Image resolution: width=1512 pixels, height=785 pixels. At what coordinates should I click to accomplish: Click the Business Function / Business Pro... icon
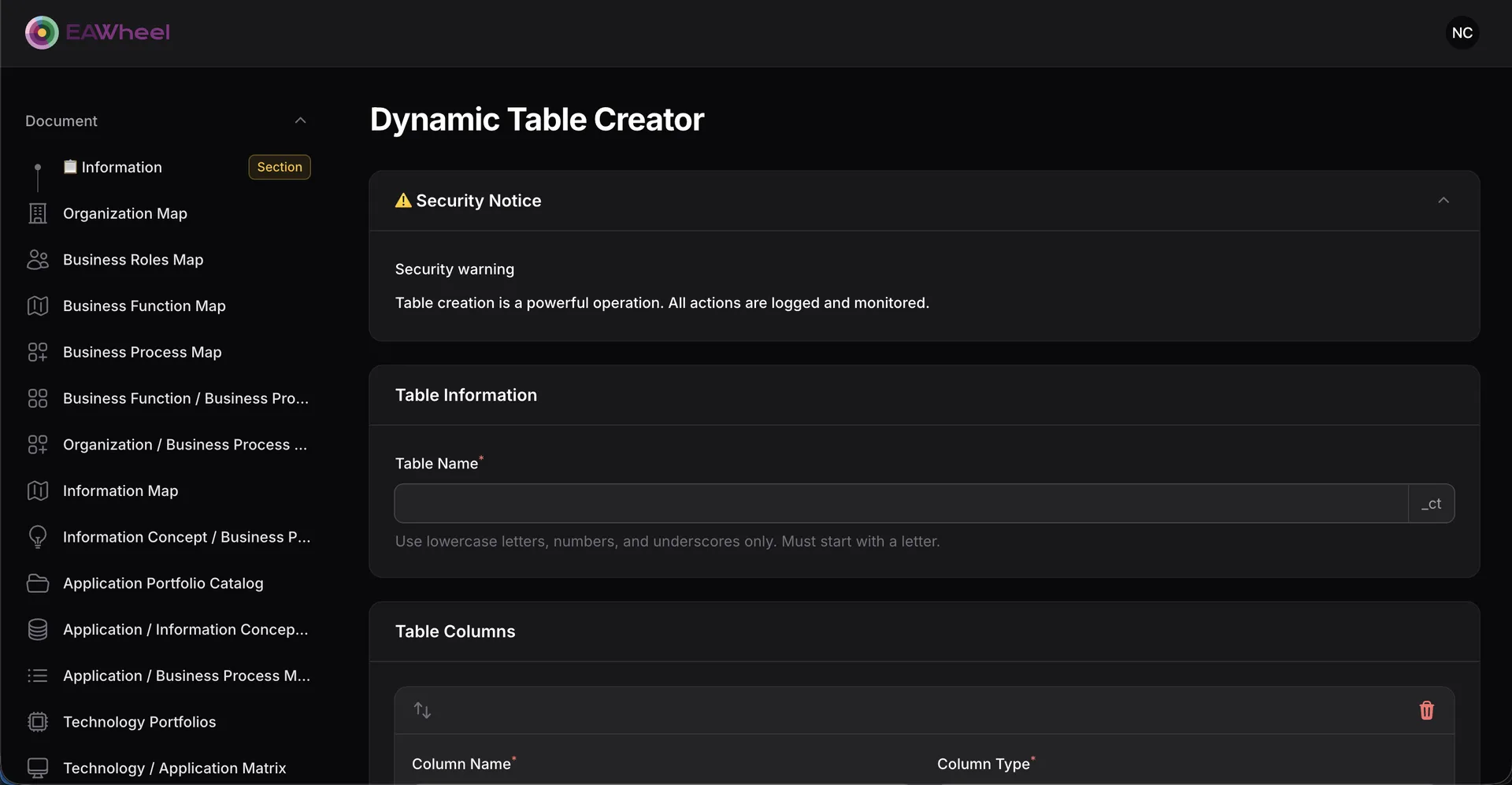(x=38, y=398)
